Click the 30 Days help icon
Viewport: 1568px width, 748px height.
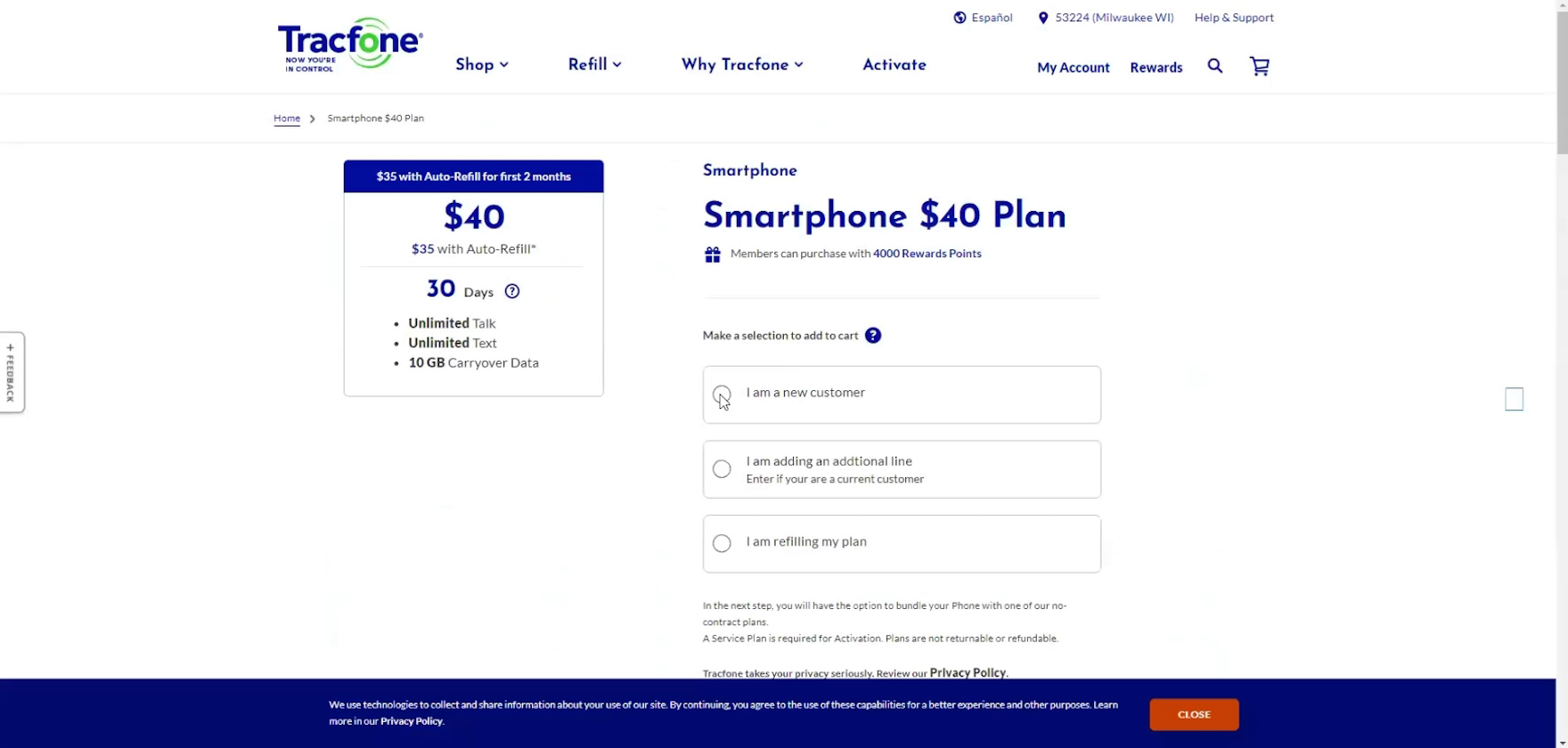512,291
